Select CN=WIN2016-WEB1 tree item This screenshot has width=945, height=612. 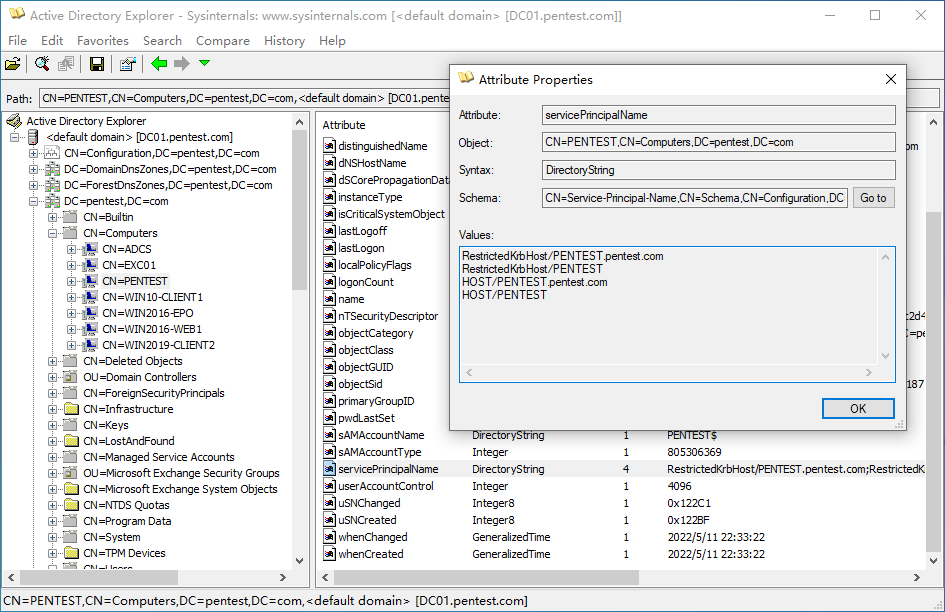(x=152, y=329)
